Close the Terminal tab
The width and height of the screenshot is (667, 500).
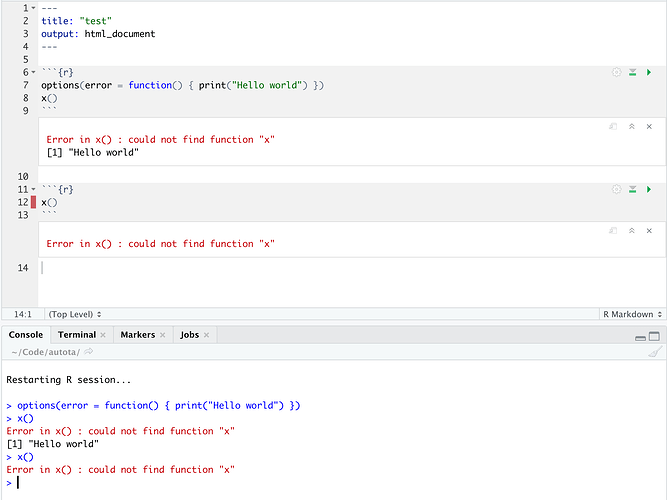[x=103, y=335]
